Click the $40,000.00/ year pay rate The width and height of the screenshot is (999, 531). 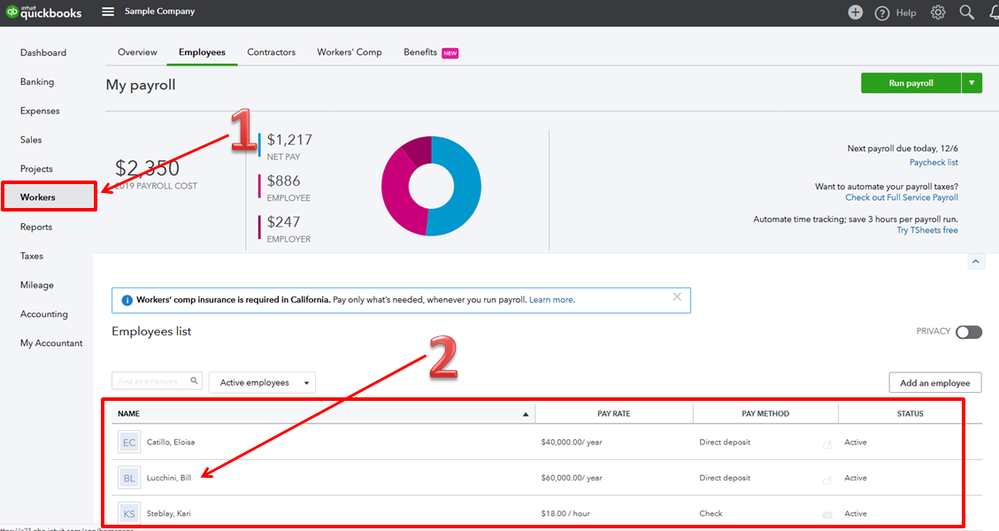pos(571,442)
